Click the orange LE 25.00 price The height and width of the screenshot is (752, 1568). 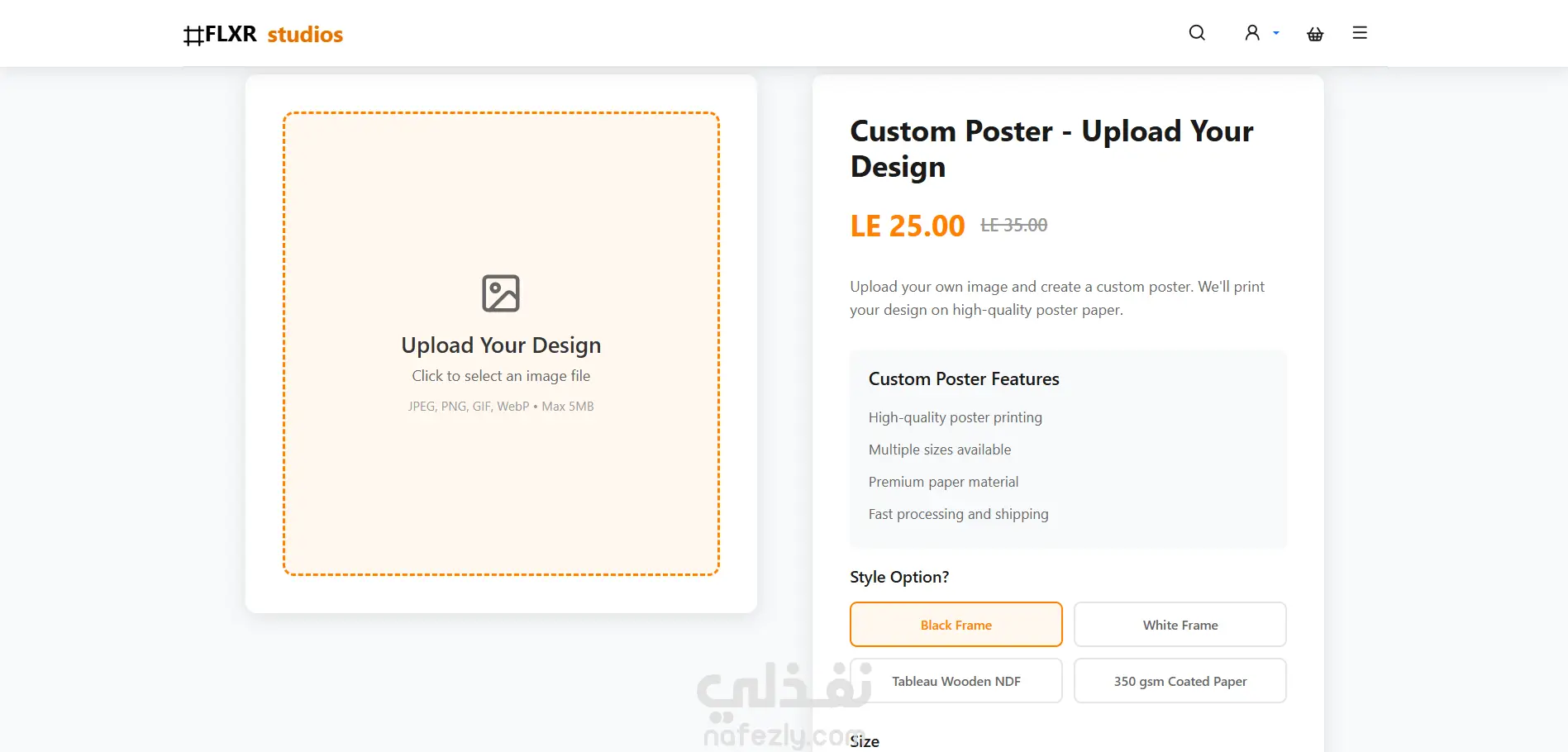[908, 226]
